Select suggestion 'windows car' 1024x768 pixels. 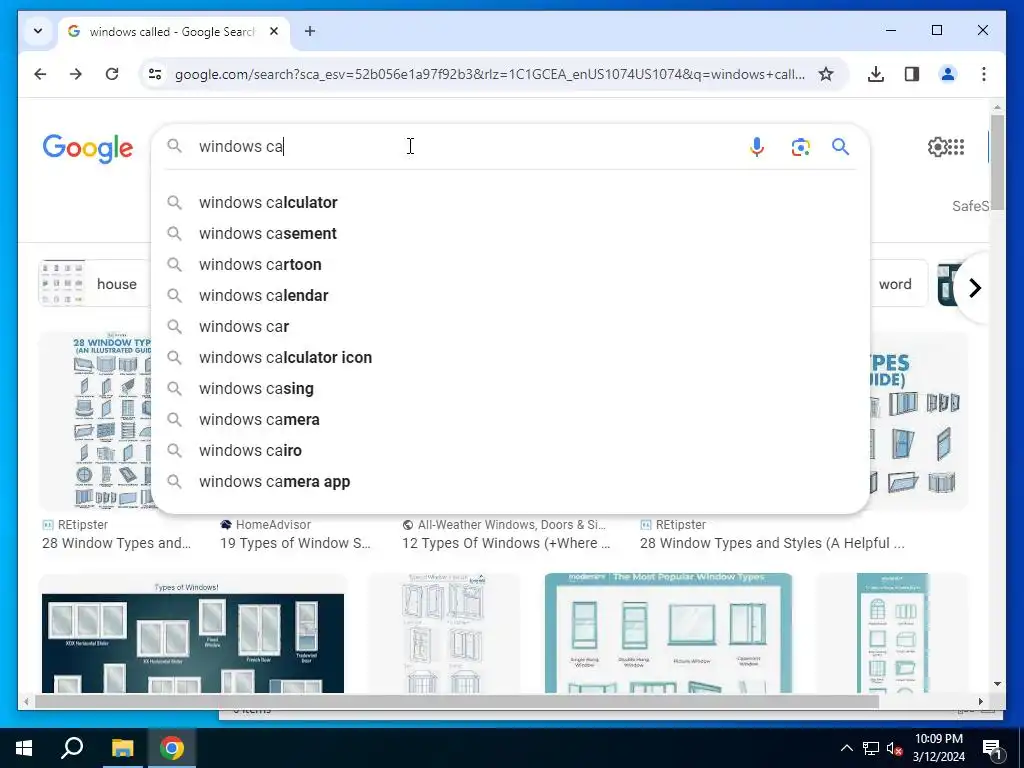(510, 327)
